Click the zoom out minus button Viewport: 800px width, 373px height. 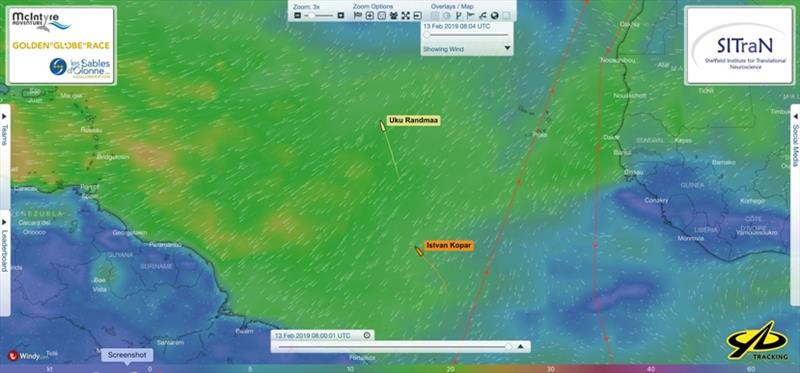pos(297,15)
